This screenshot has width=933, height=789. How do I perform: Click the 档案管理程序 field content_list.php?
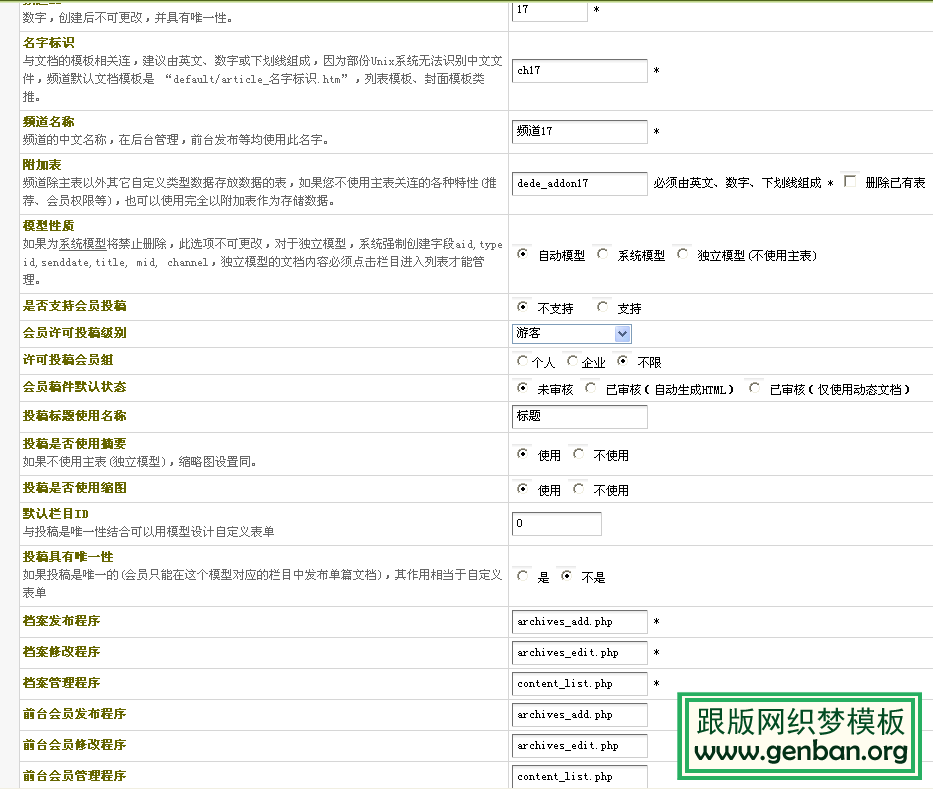click(x=580, y=684)
